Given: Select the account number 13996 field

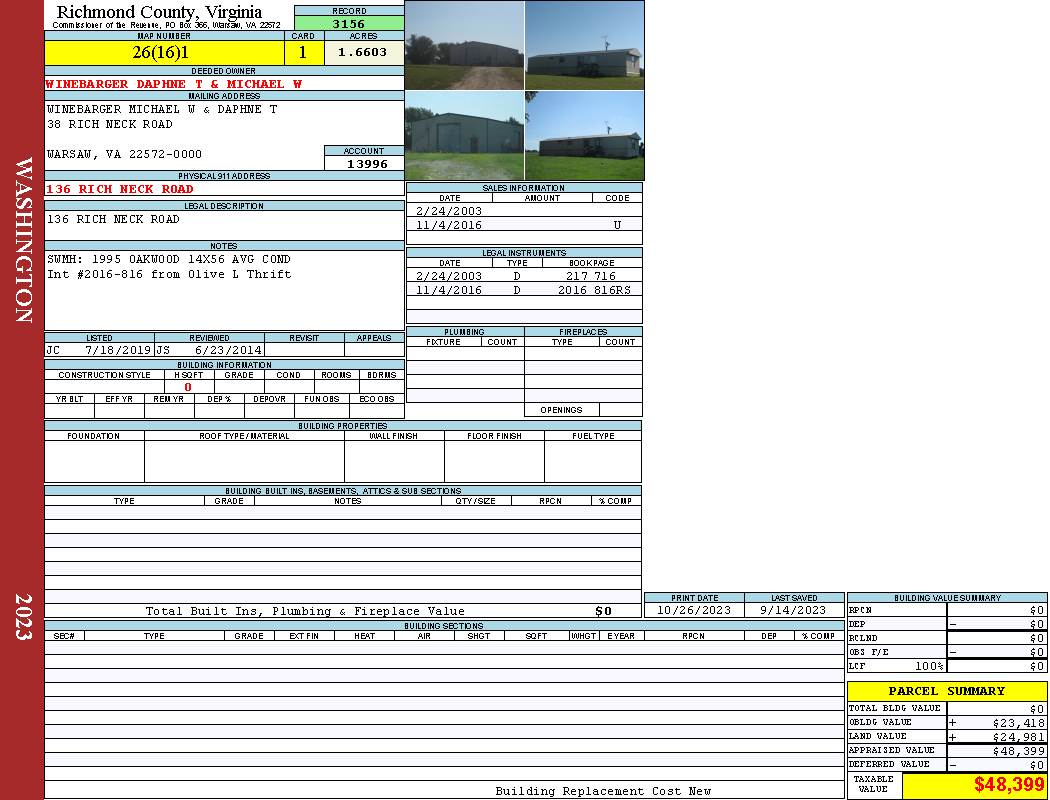Looking at the screenshot, I should [364, 164].
